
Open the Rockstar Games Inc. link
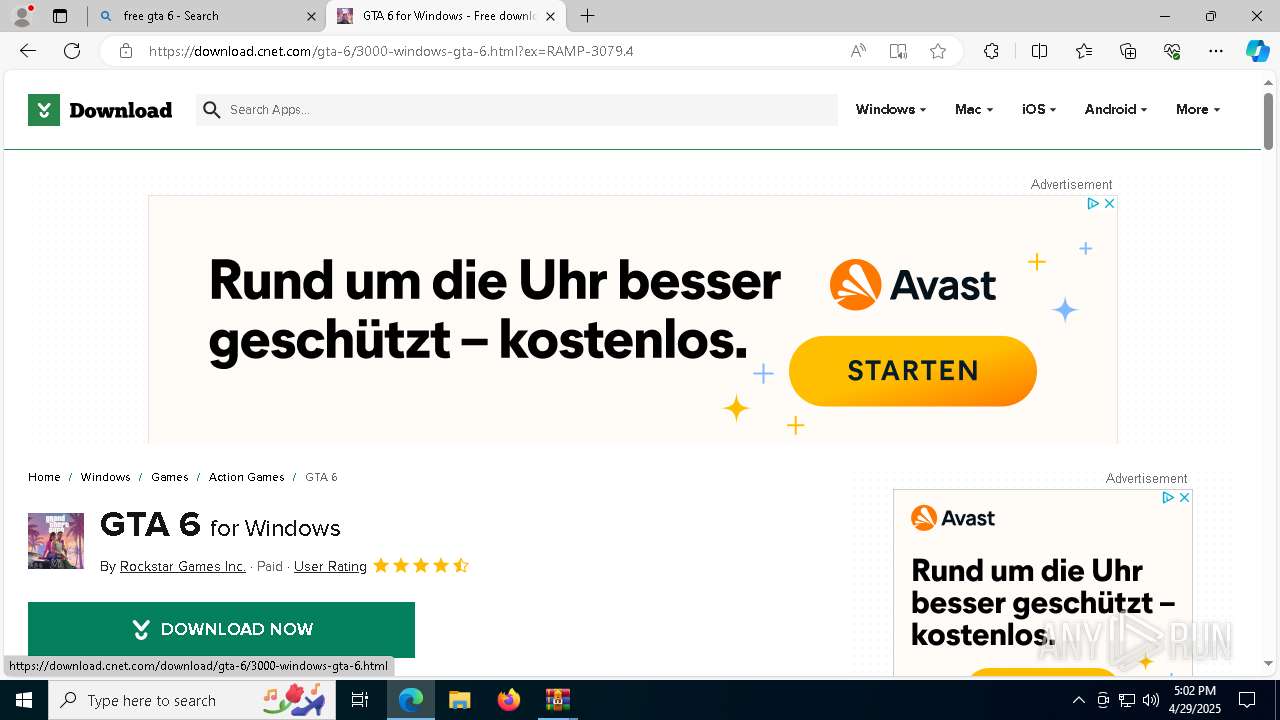click(183, 566)
